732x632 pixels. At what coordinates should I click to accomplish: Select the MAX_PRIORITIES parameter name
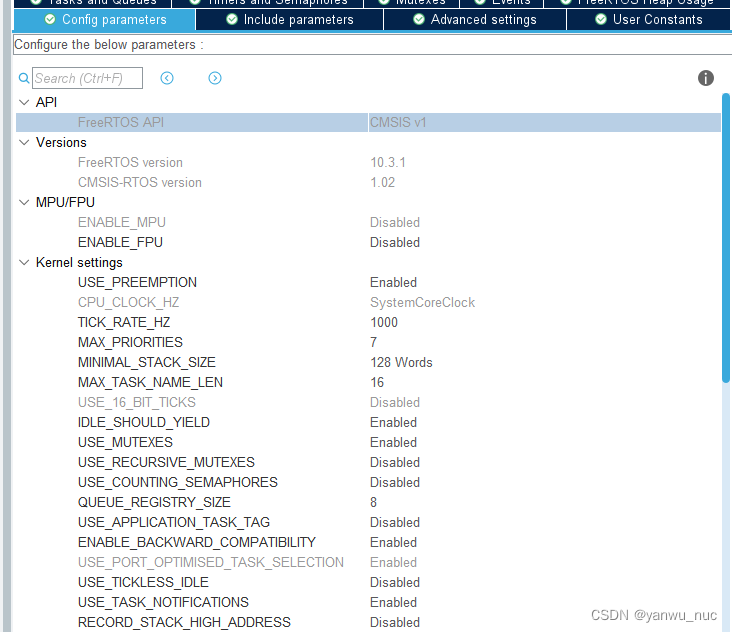[x=130, y=343]
